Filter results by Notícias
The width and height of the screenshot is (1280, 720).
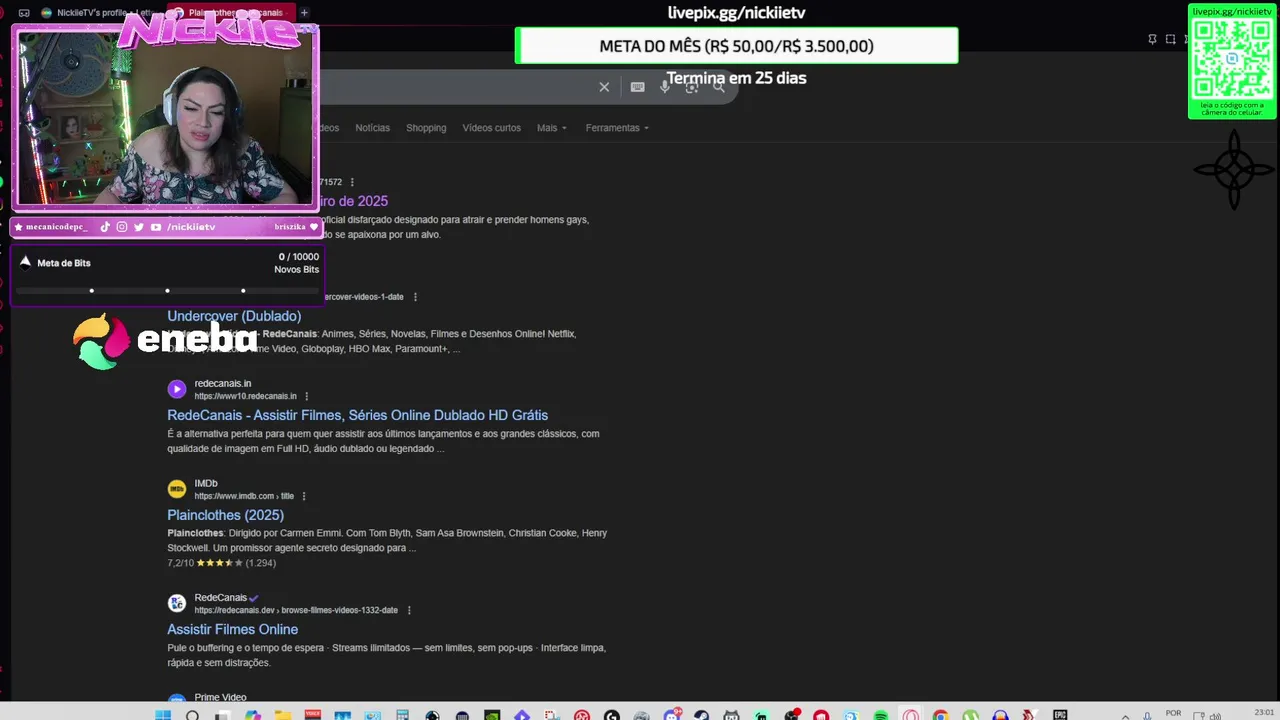(372, 128)
